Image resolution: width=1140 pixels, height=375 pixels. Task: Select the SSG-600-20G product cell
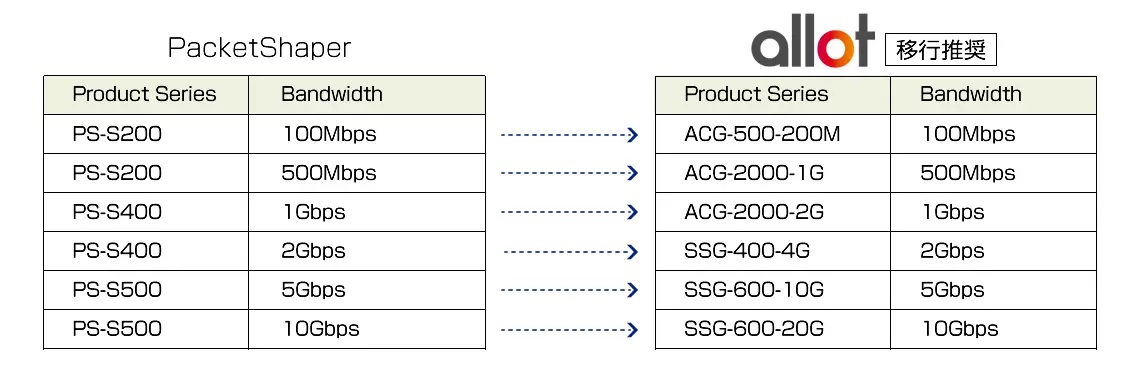(773, 328)
